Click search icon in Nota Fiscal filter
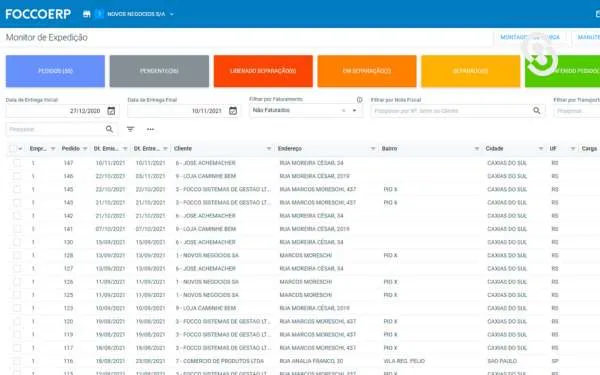600x375 pixels. [x=537, y=111]
